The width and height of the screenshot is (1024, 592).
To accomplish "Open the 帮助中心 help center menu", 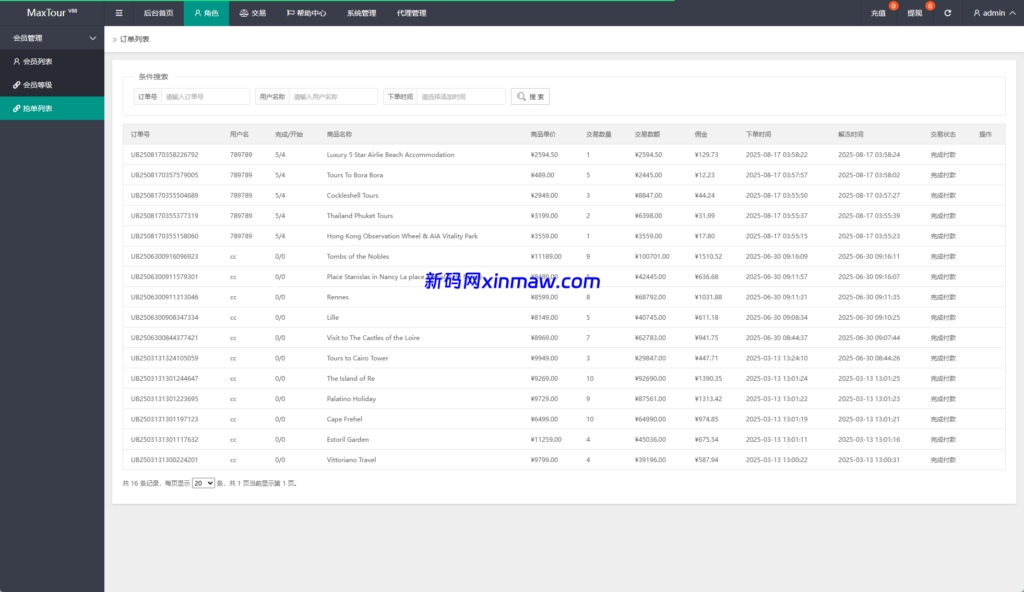I will click(305, 13).
